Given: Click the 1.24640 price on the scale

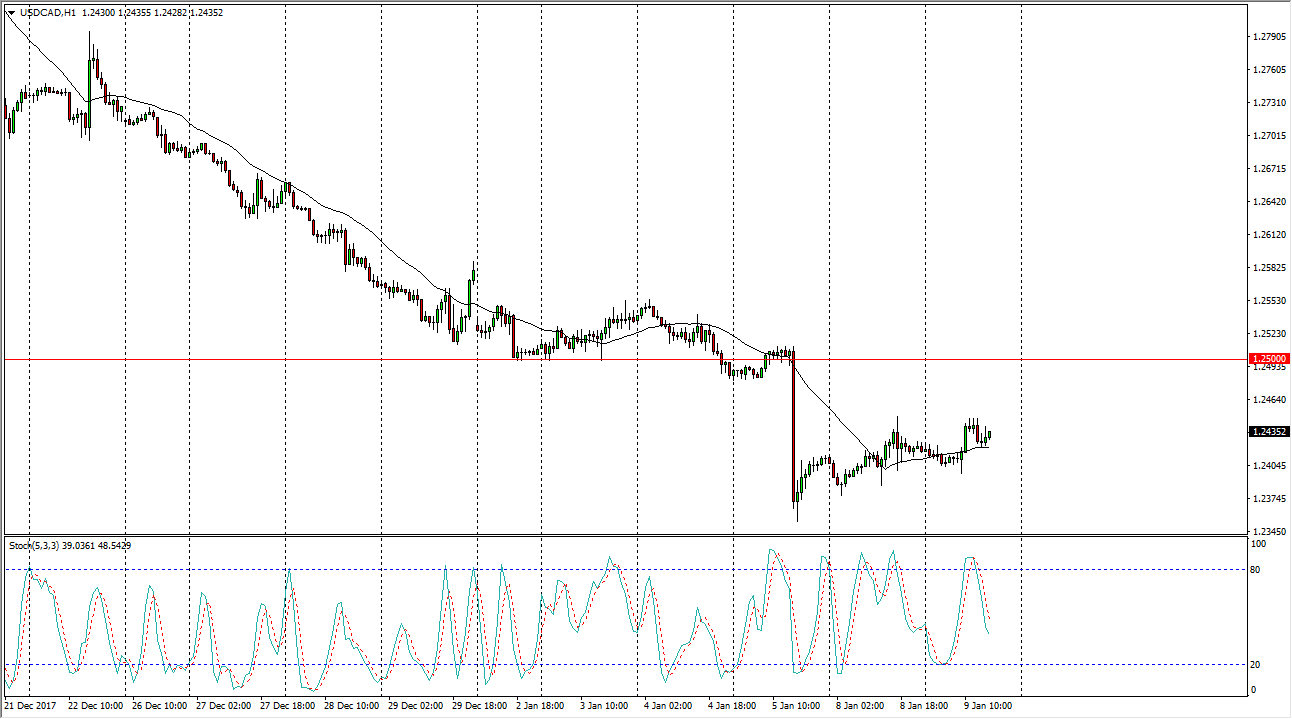Looking at the screenshot, I should (x=1267, y=400).
